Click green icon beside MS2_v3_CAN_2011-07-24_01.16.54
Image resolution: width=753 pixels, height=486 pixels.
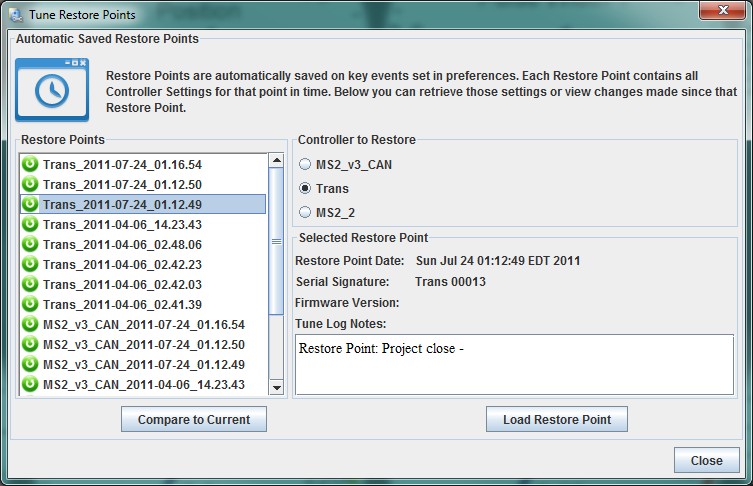pyautogui.click(x=30, y=324)
